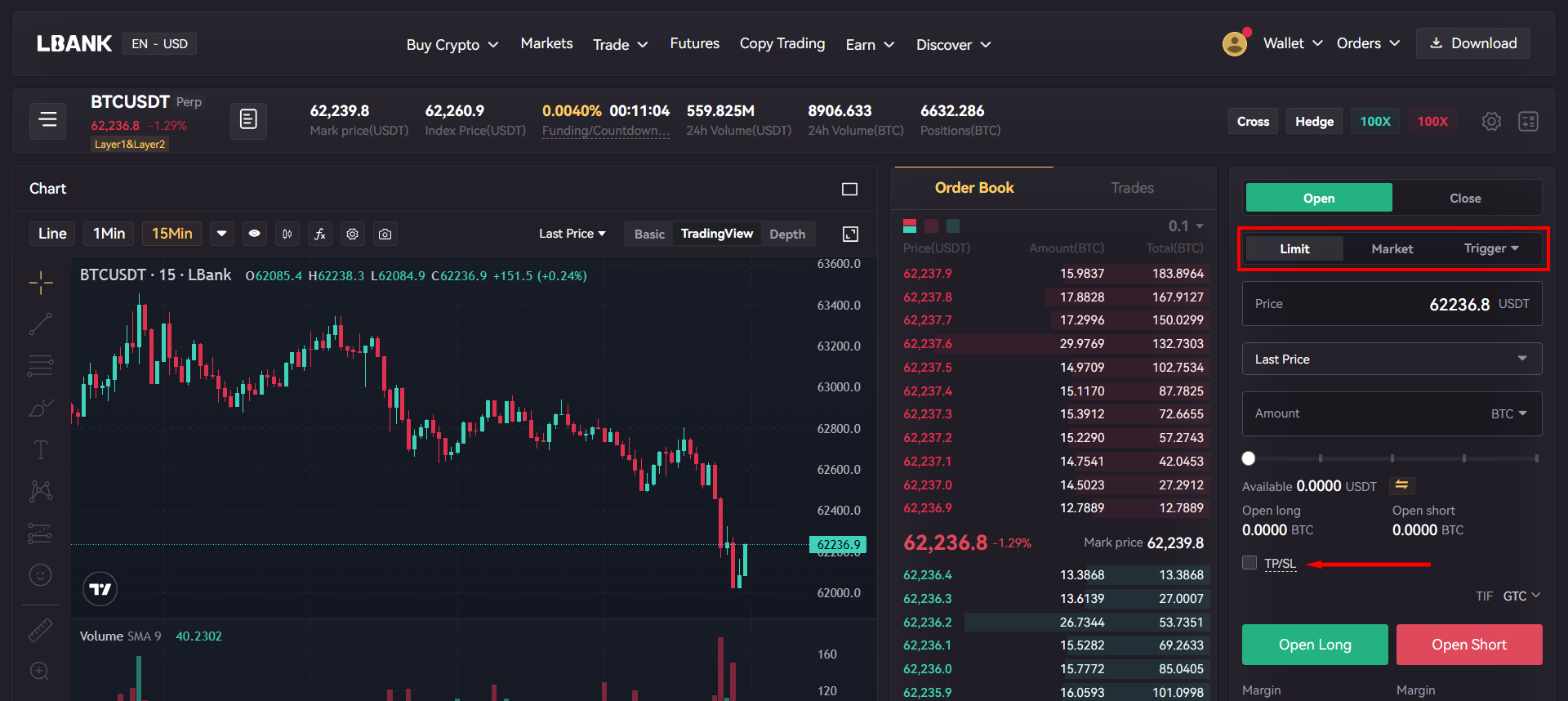Select the Market order tab
This screenshot has height=701, width=1568.
click(x=1392, y=248)
